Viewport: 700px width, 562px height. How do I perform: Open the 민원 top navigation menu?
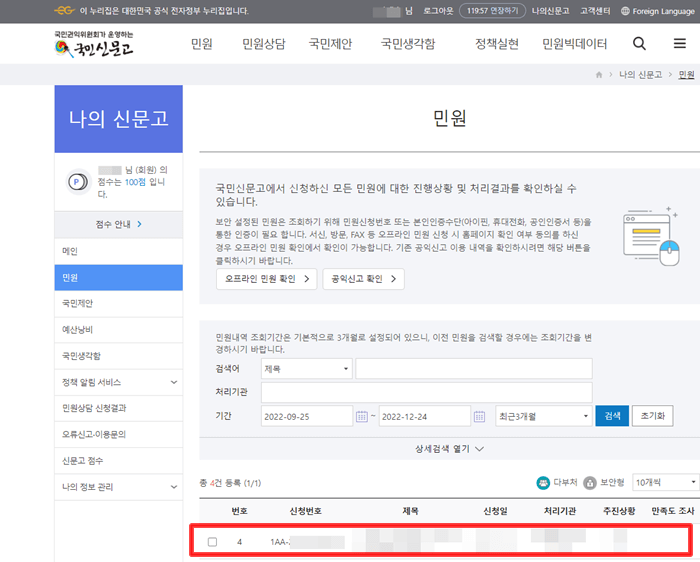point(202,44)
